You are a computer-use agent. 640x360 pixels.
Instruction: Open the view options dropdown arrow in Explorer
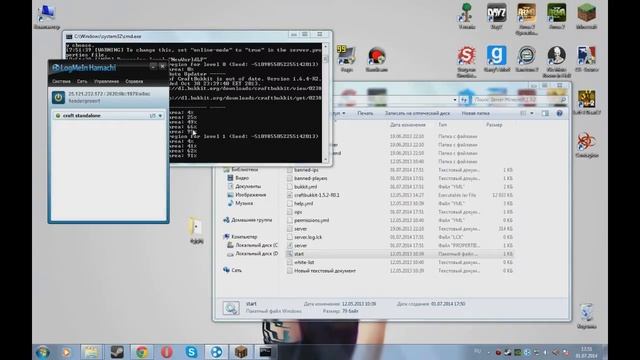tap(531, 113)
